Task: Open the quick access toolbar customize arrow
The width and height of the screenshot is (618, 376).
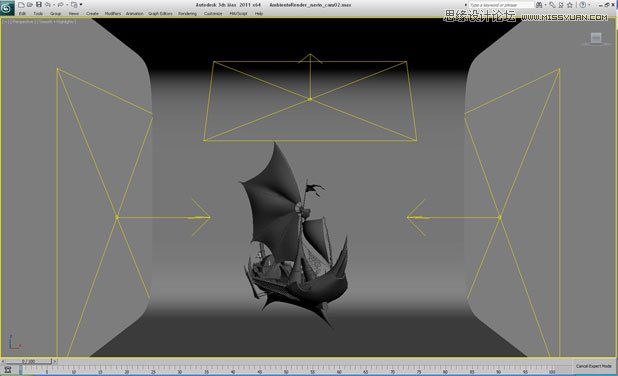Action: click(81, 5)
